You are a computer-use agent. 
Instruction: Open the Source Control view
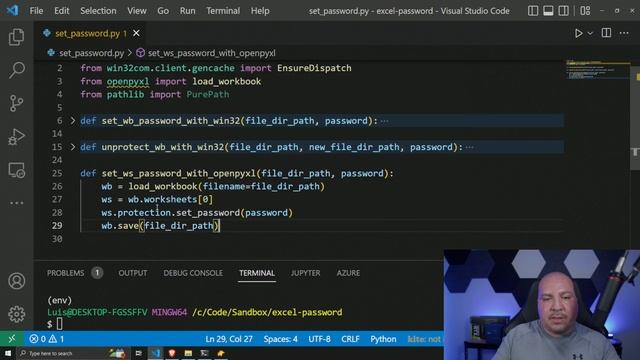coord(16,103)
